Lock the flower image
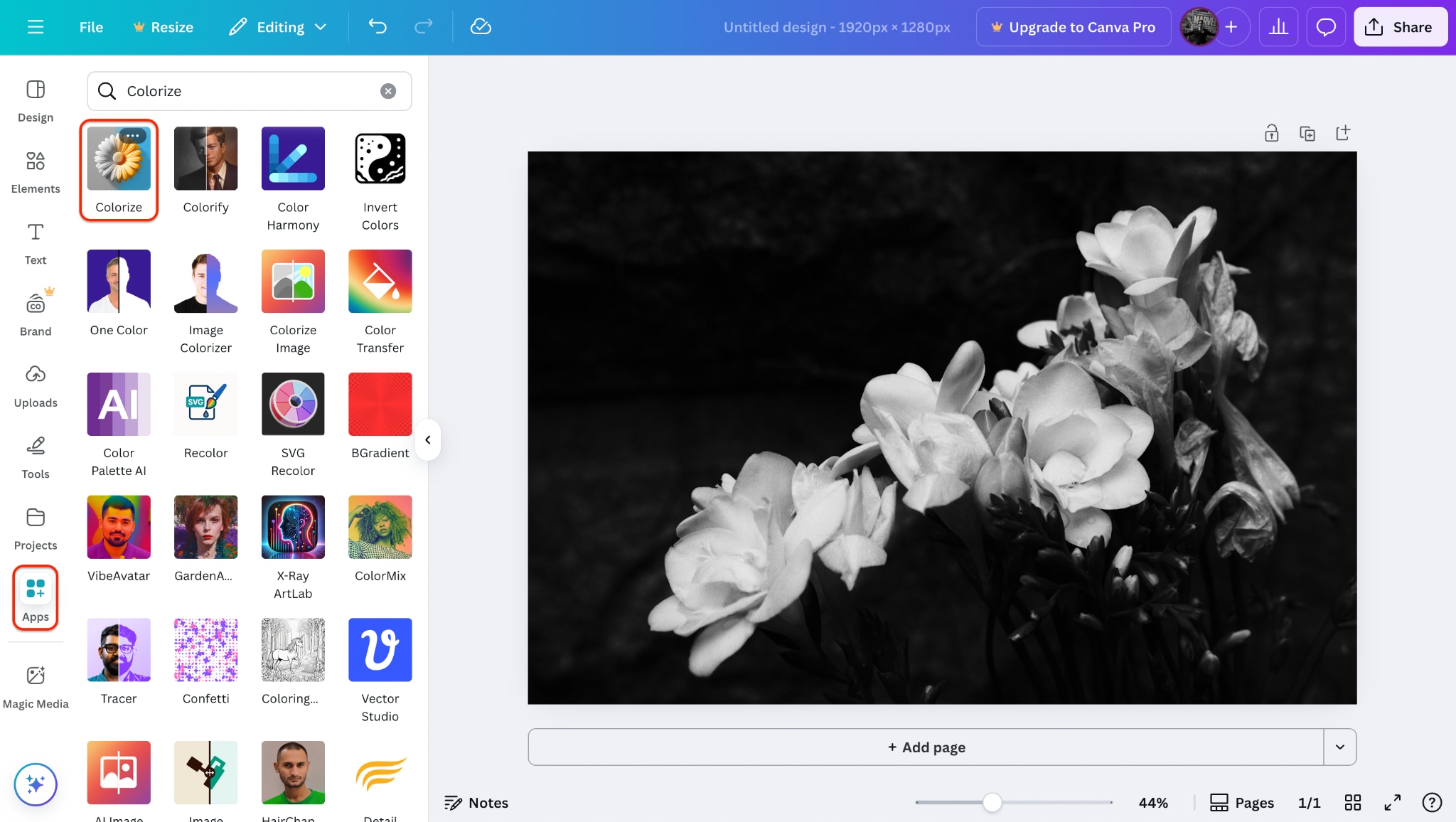This screenshot has height=822, width=1456. pos(1270,133)
